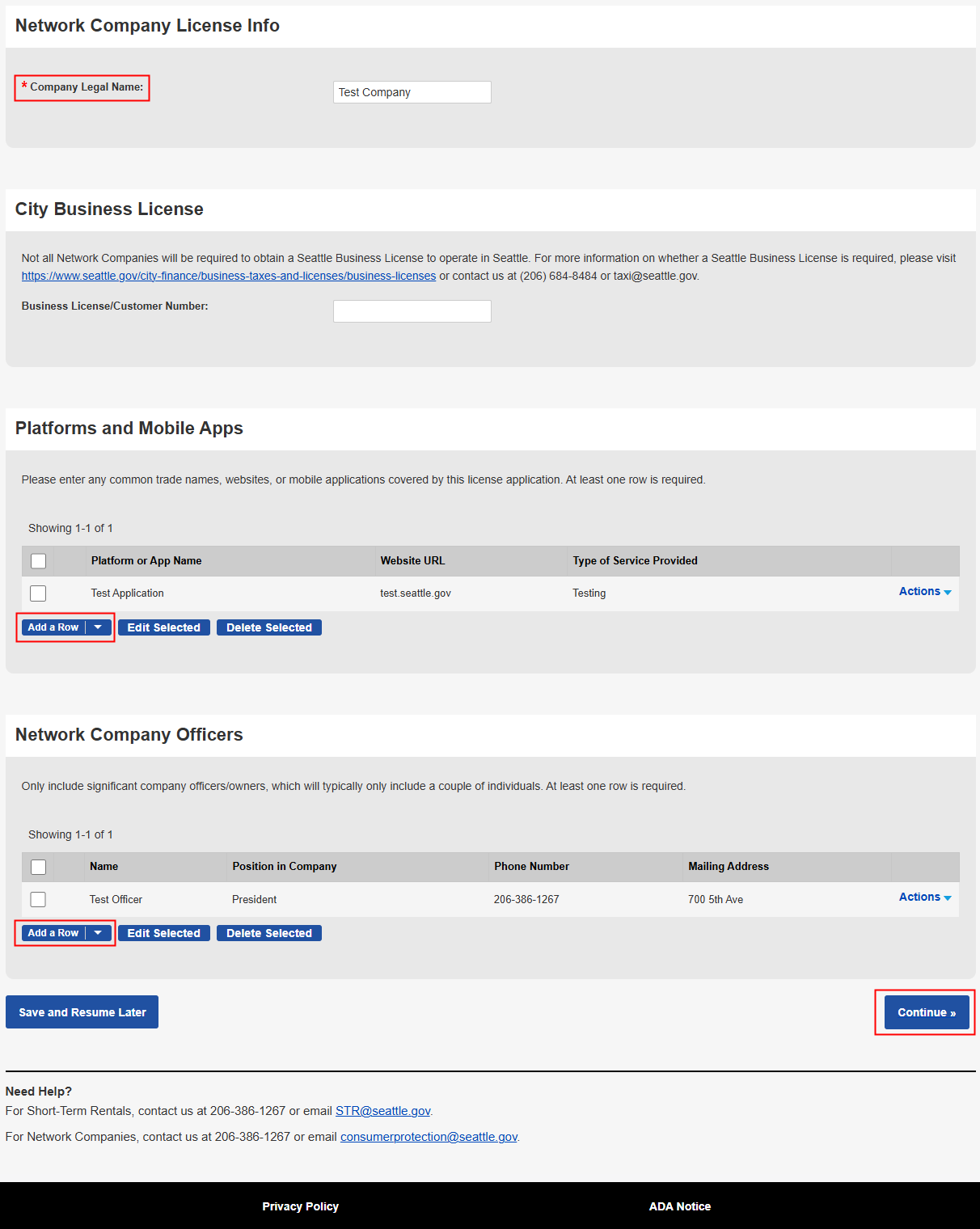
Task: Open the Privacy Policy footer link
Action: pyautogui.click(x=300, y=1206)
